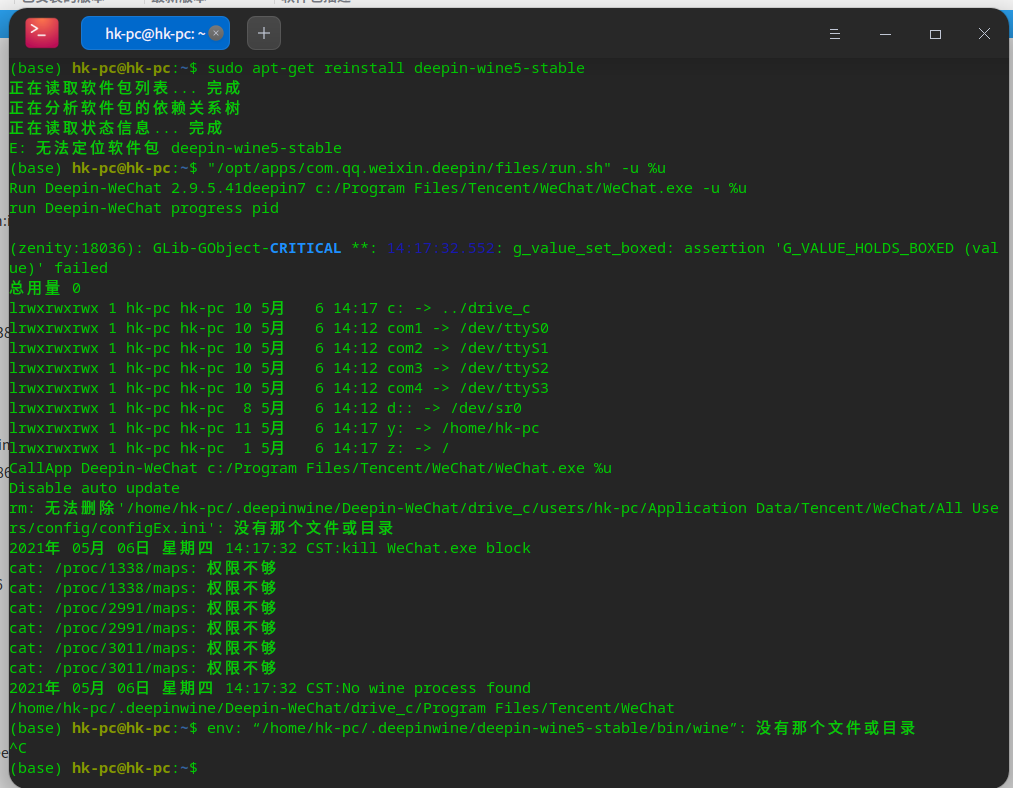
Task: Maximize the terminal window
Action: coord(935,34)
